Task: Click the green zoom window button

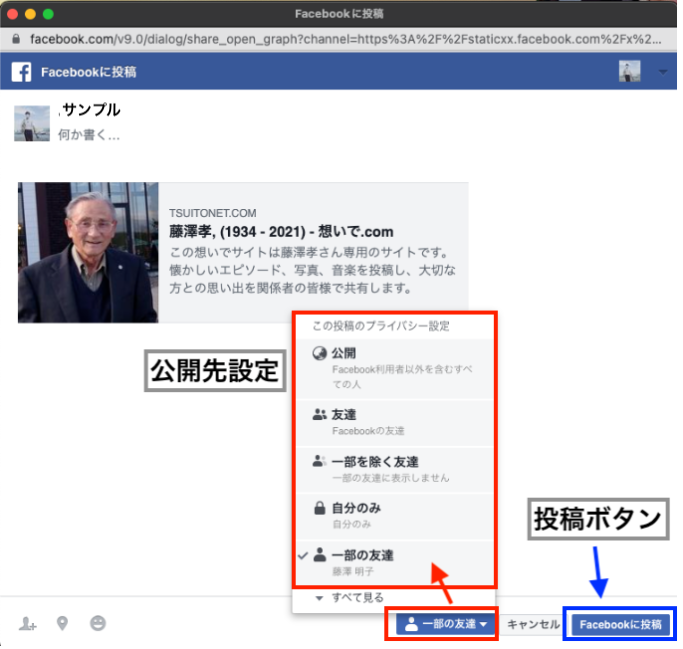Action: pos(48,14)
